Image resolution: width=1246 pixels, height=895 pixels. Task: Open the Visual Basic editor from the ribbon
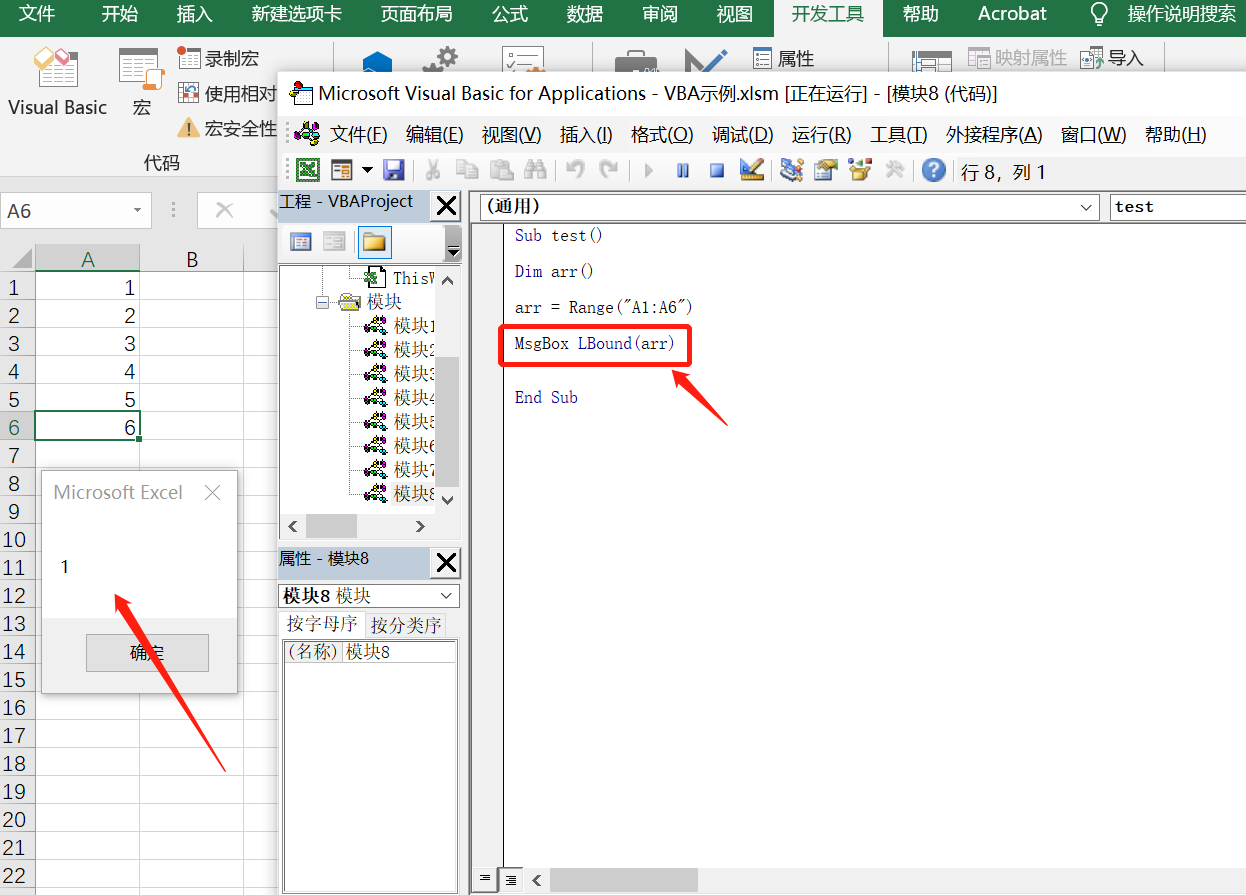tap(57, 83)
